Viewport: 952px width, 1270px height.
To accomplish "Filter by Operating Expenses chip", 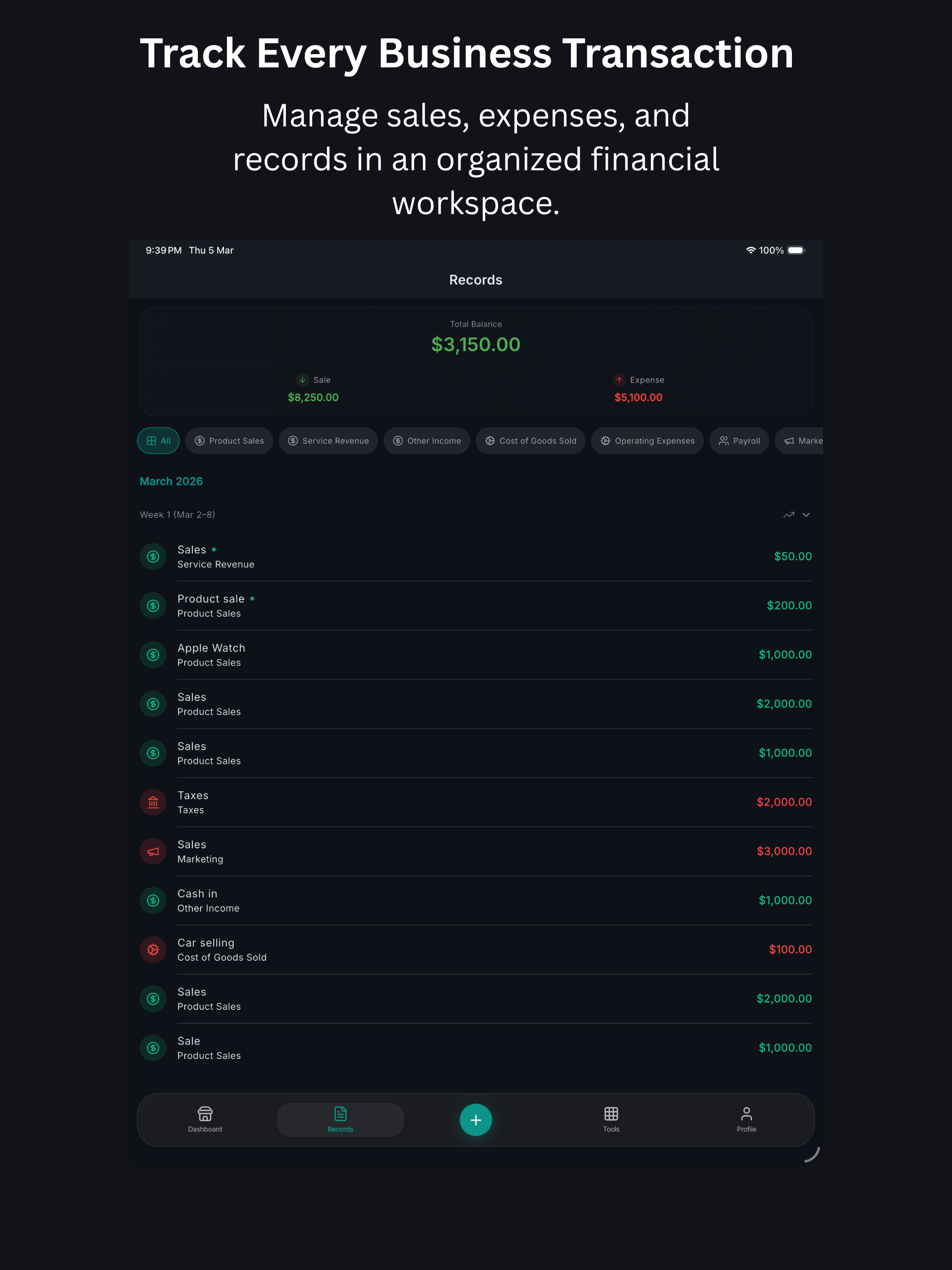I will pyautogui.click(x=647, y=441).
